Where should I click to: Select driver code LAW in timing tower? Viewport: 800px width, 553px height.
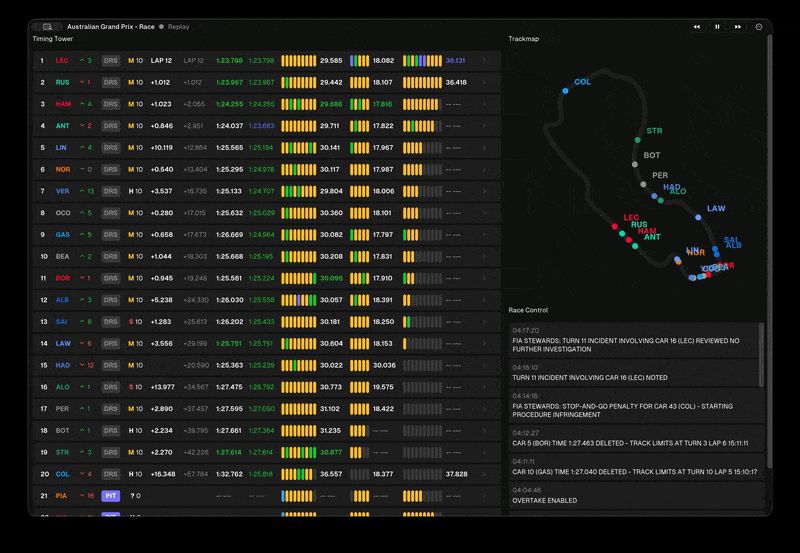[63, 343]
